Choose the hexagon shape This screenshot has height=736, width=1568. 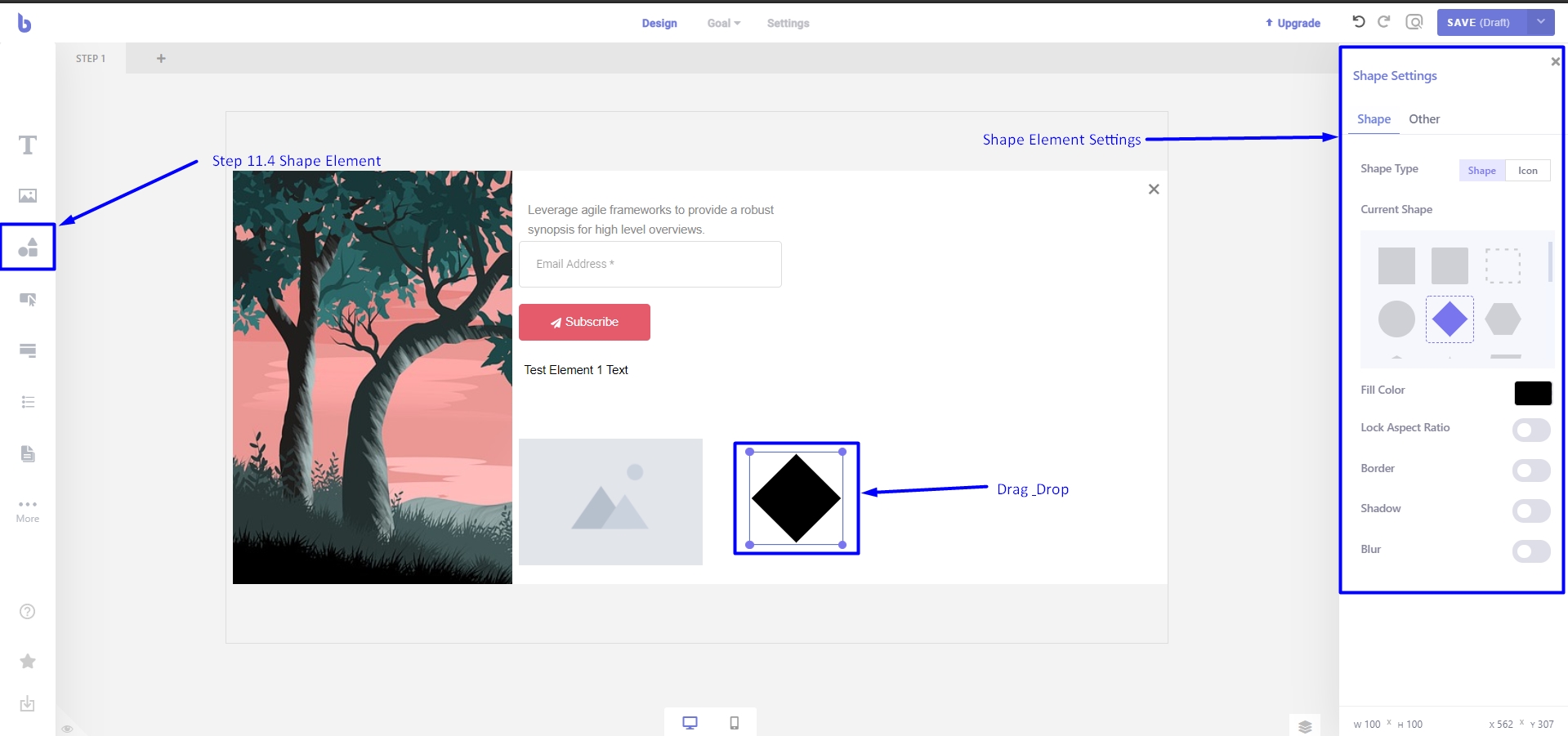tap(1503, 319)
